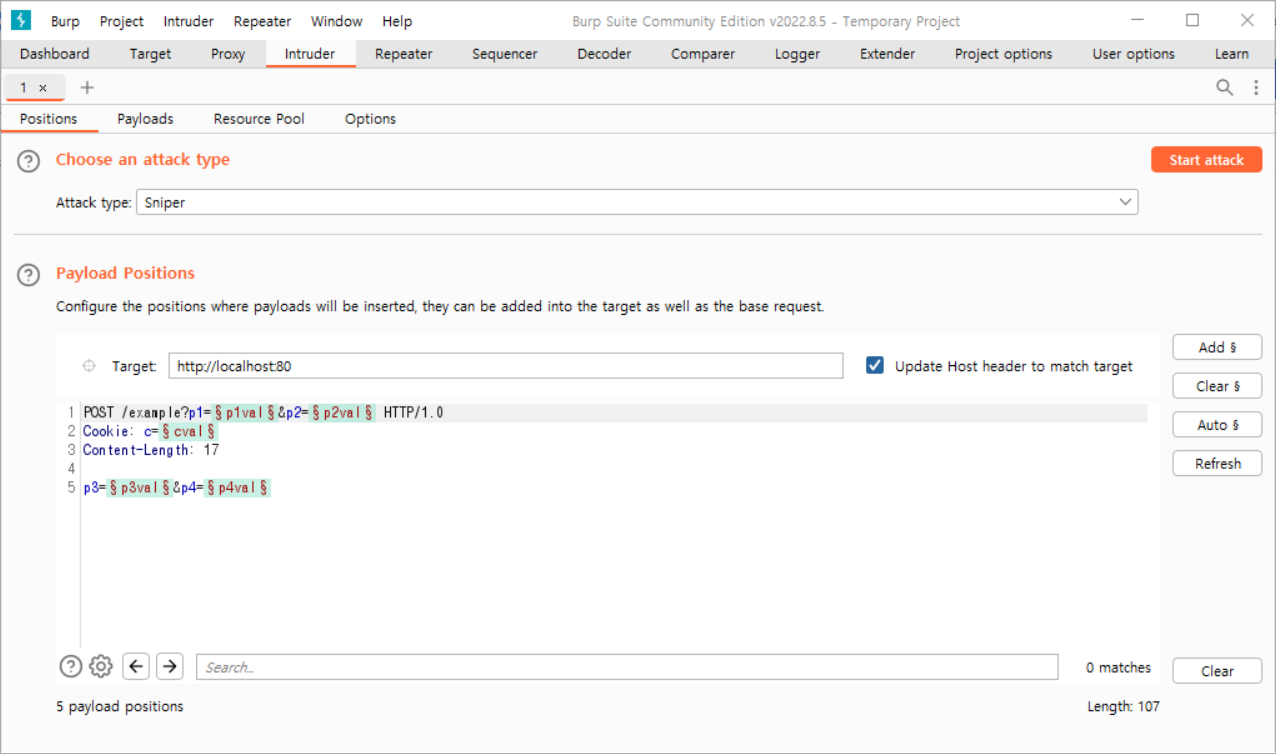The height and width of the screenshot is (754, 1276).
Task: Open the editor search help icon
Action: click(70, 666)
